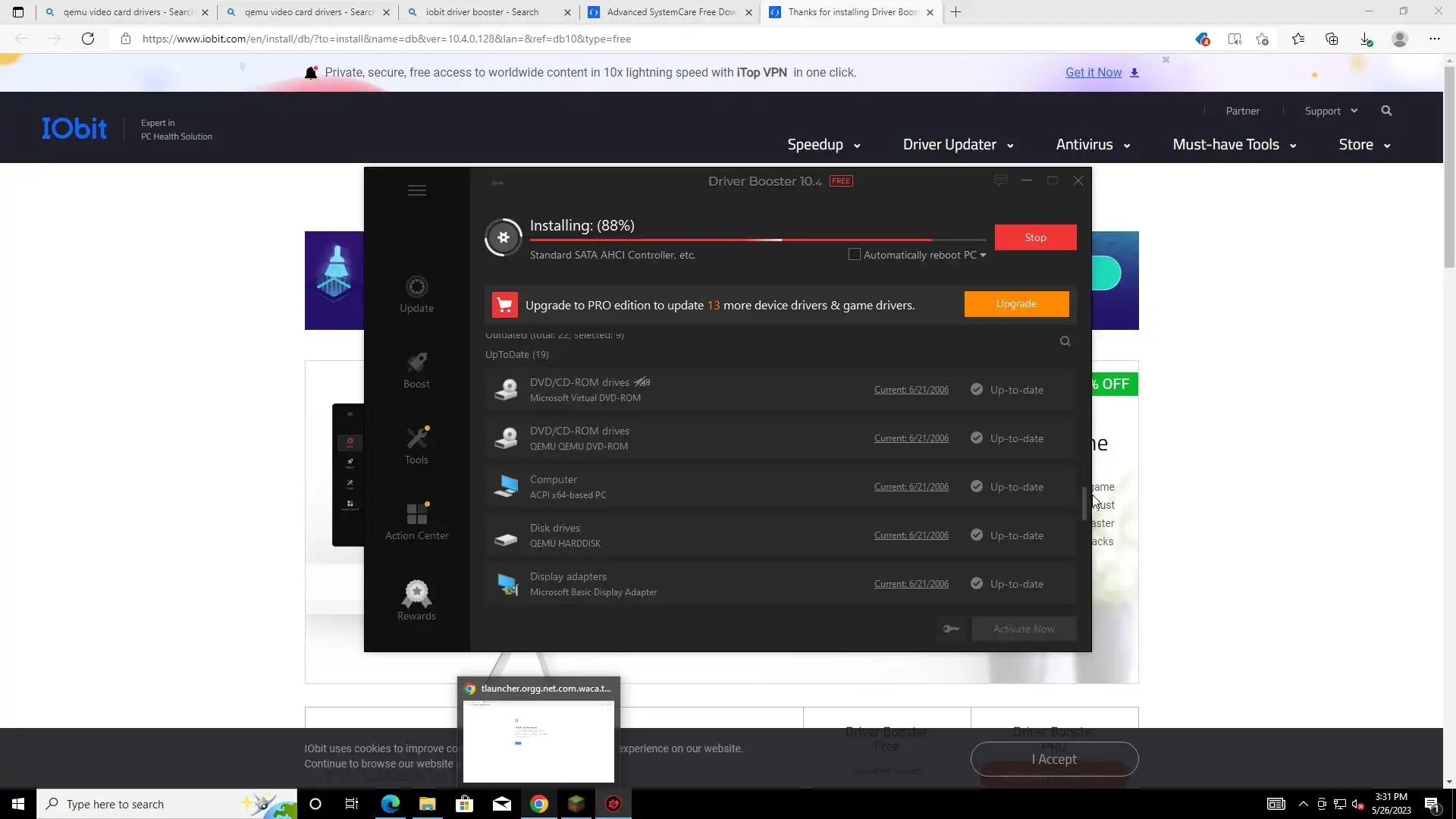This screenshot has height=819, width=1456.
Task: Click the orange Upgrade button
Action: click(x=1016, y=304)
